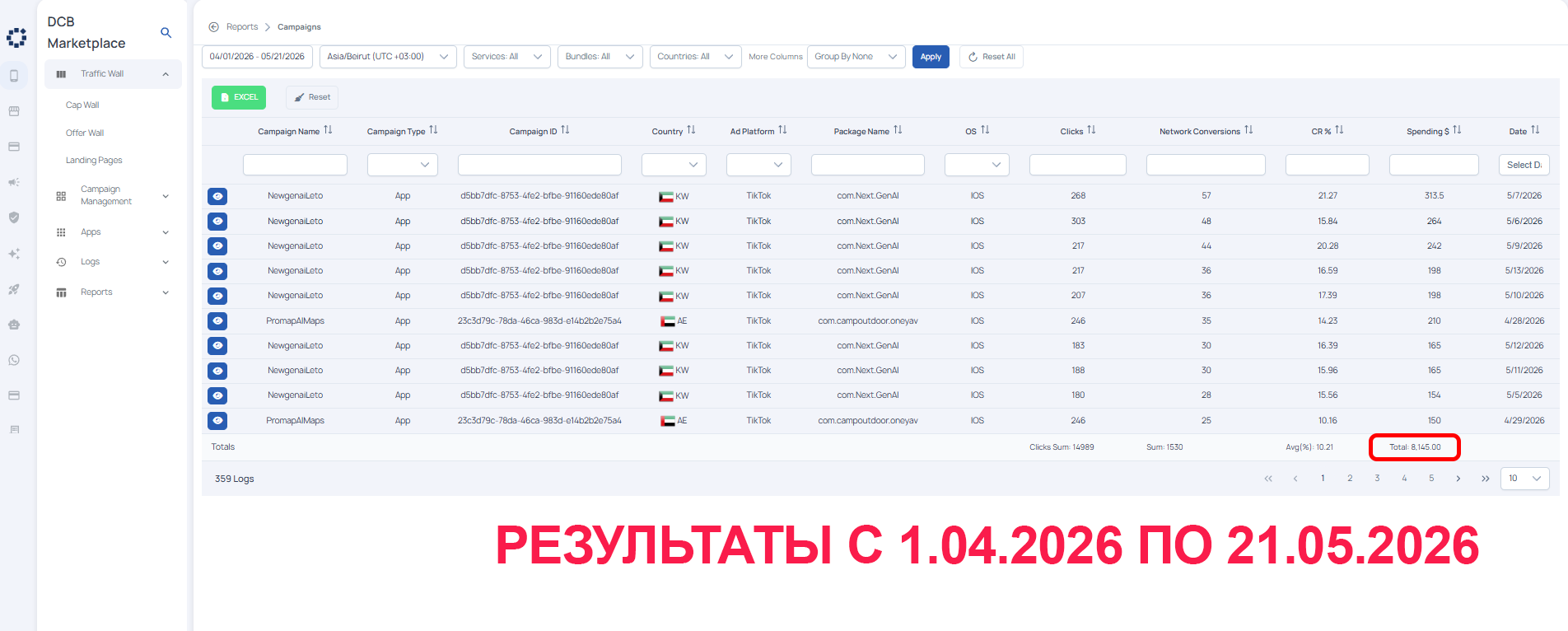Go to page 2 in pagination

tap(1350, 479)
